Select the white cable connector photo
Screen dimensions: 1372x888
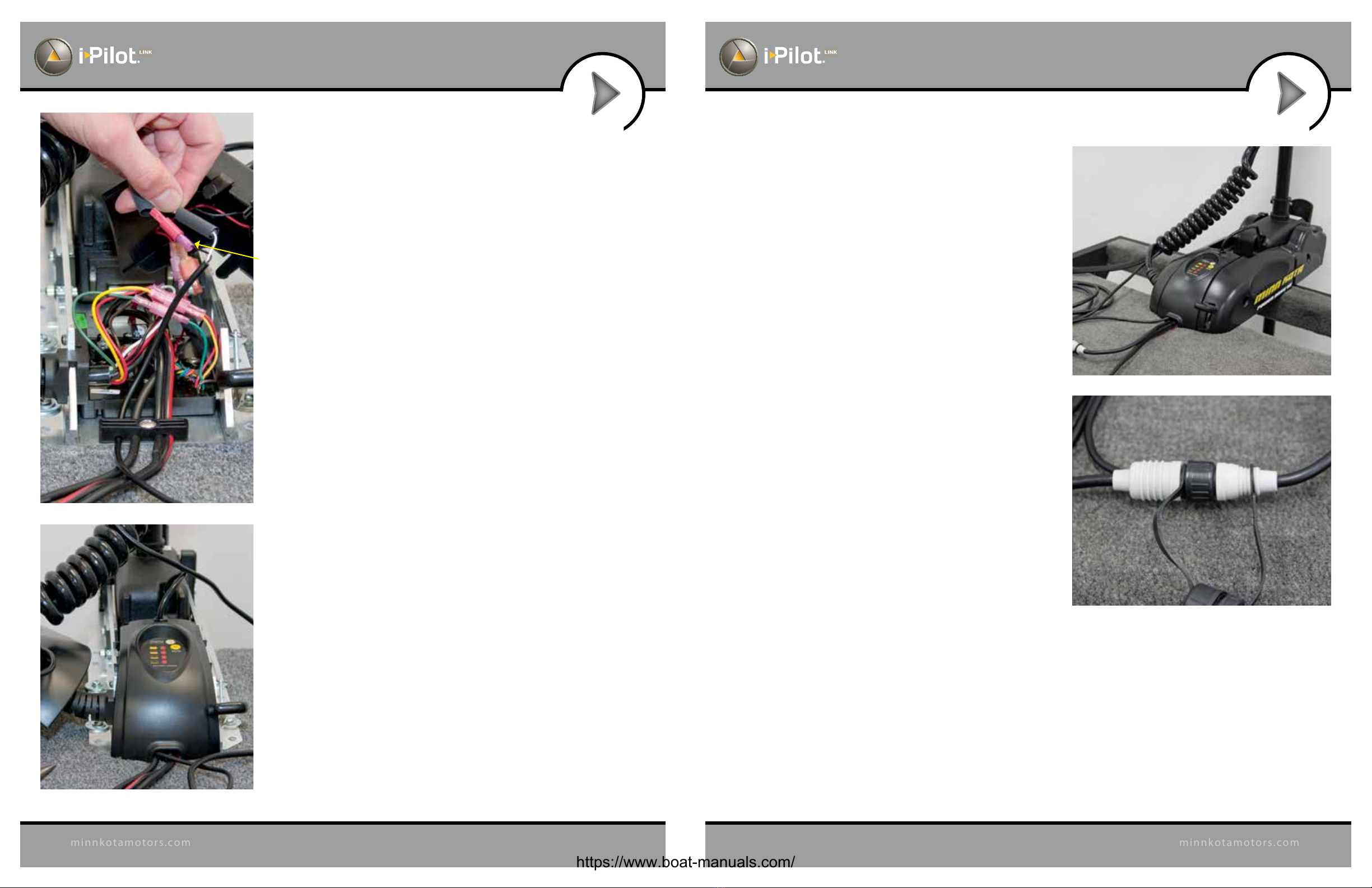click(1201, 500)
